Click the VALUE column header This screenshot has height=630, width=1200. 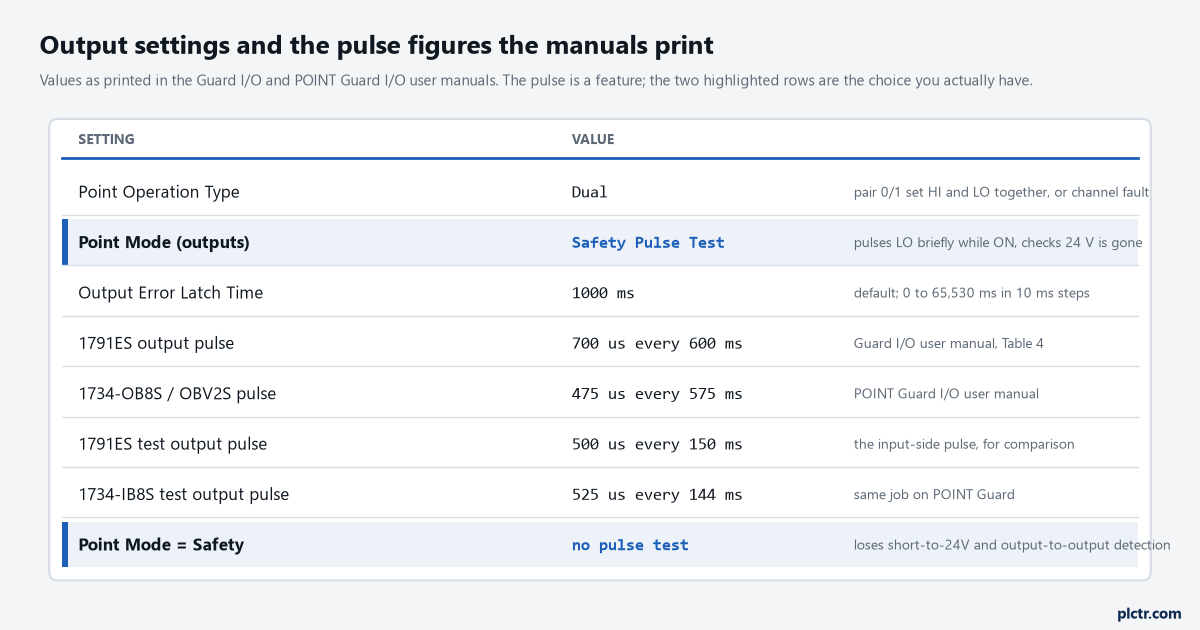point(593,139)
